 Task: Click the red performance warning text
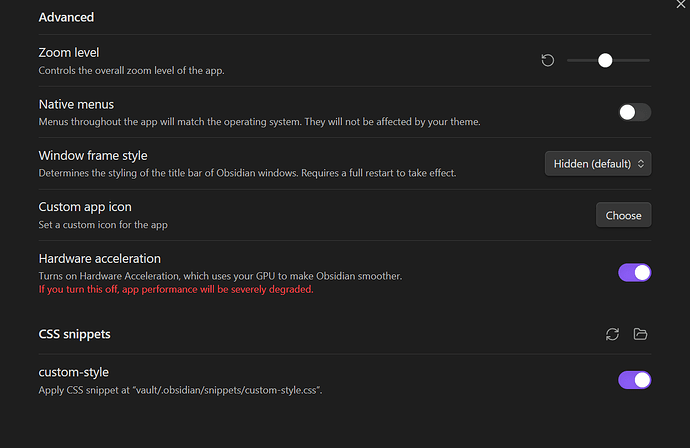[x=176, y=289]
